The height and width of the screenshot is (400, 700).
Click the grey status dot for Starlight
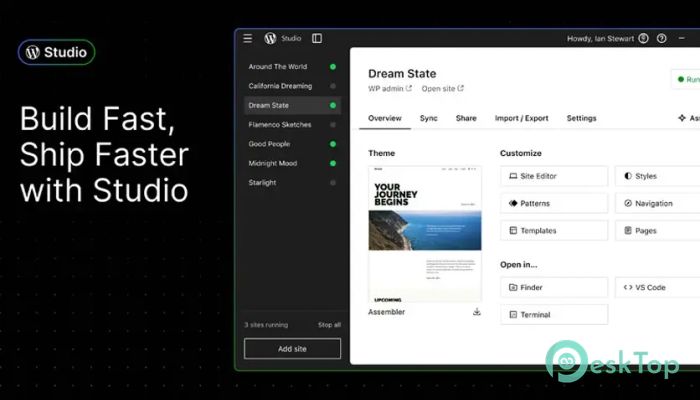(x=333, y=183)
